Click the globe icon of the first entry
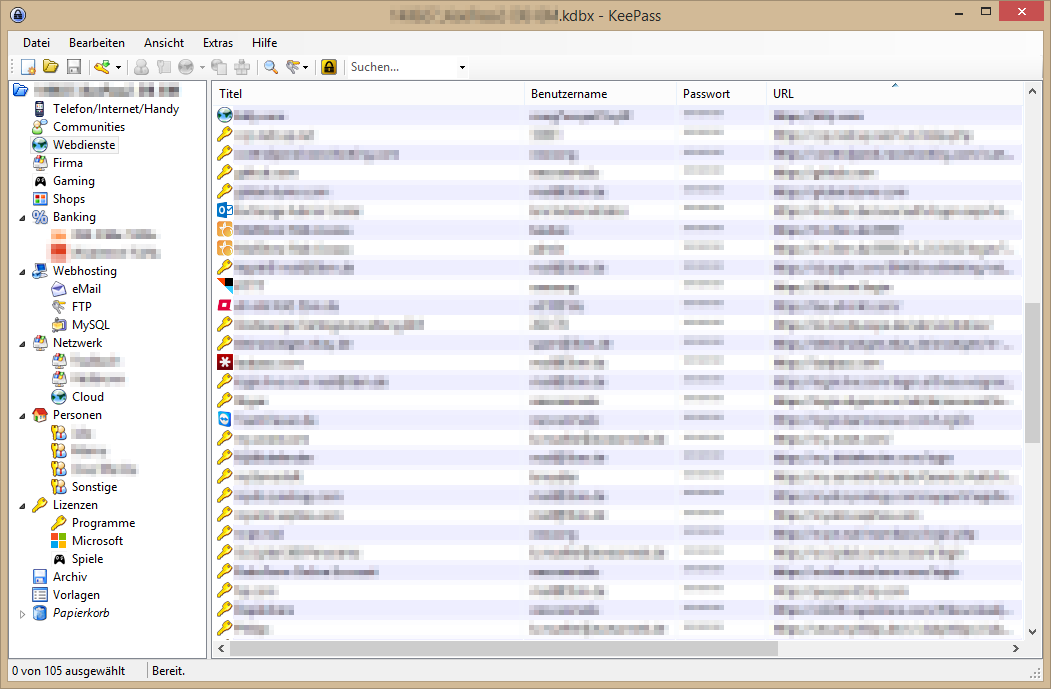1051x689 pixels. click(x=225, y=115)
